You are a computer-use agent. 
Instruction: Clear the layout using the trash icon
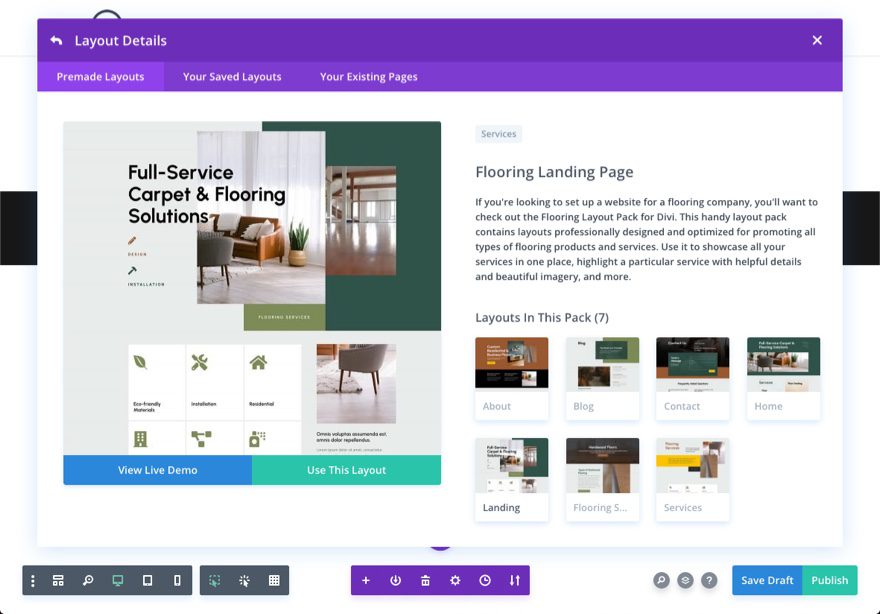[425, 580]
